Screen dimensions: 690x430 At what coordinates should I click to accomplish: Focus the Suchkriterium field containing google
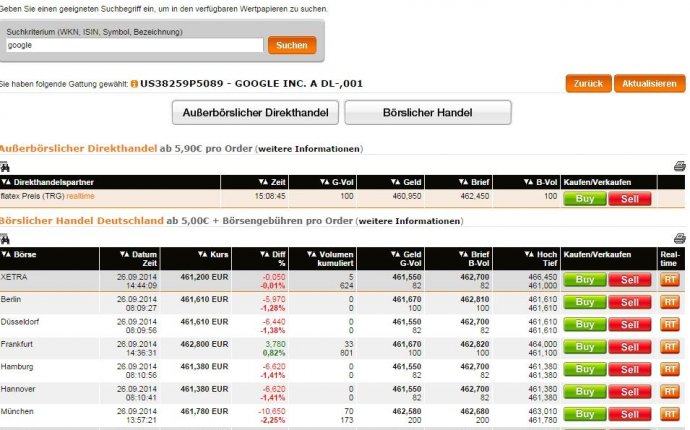(135, 45)
